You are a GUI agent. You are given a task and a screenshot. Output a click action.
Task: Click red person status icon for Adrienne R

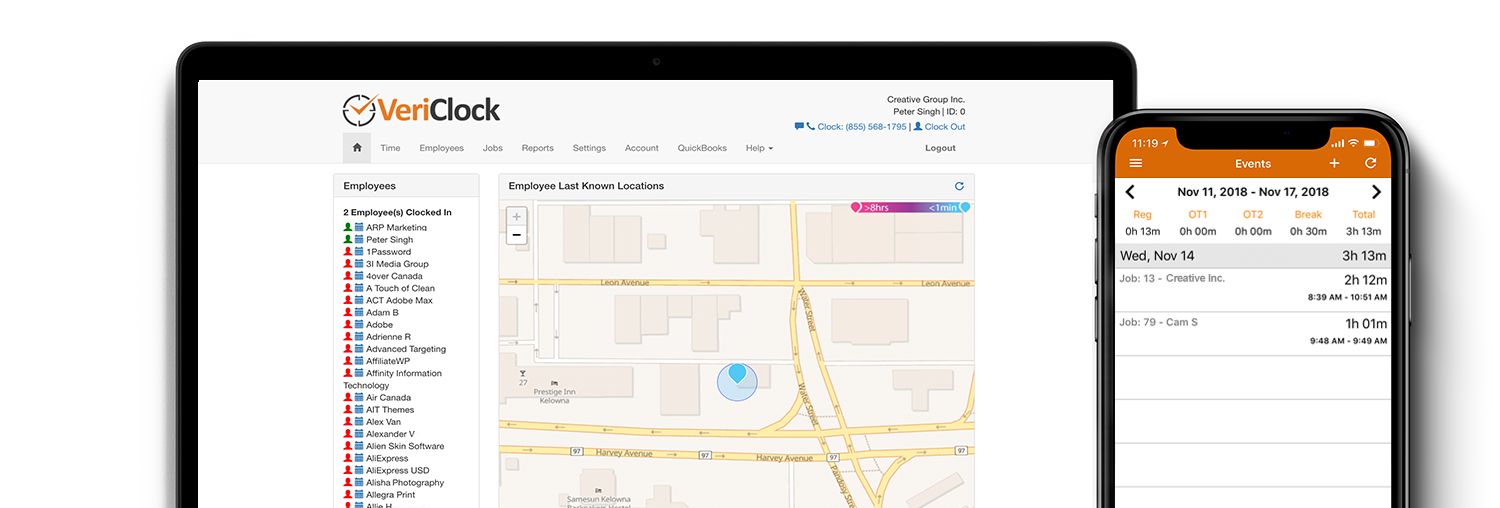click(x=348, y=337)
